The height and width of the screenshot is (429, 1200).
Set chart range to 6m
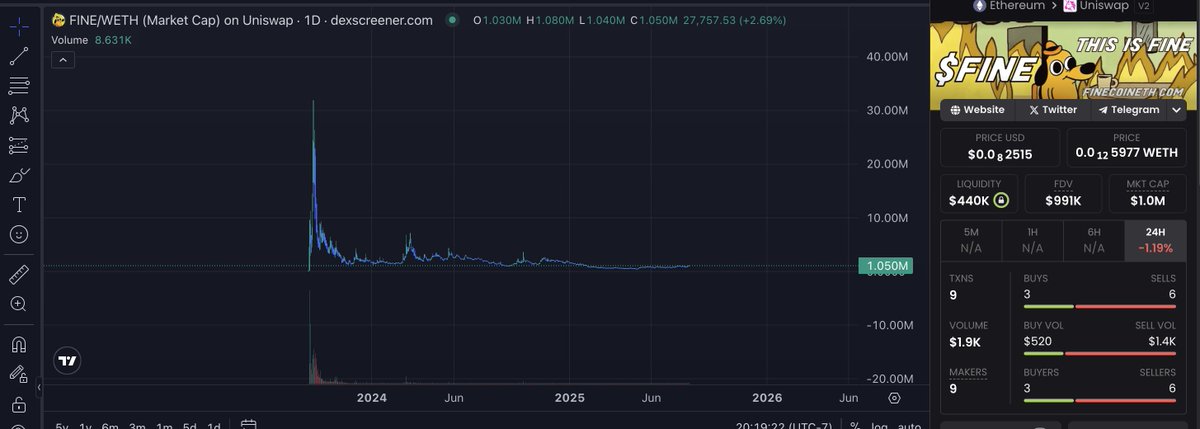pos(110,424)
